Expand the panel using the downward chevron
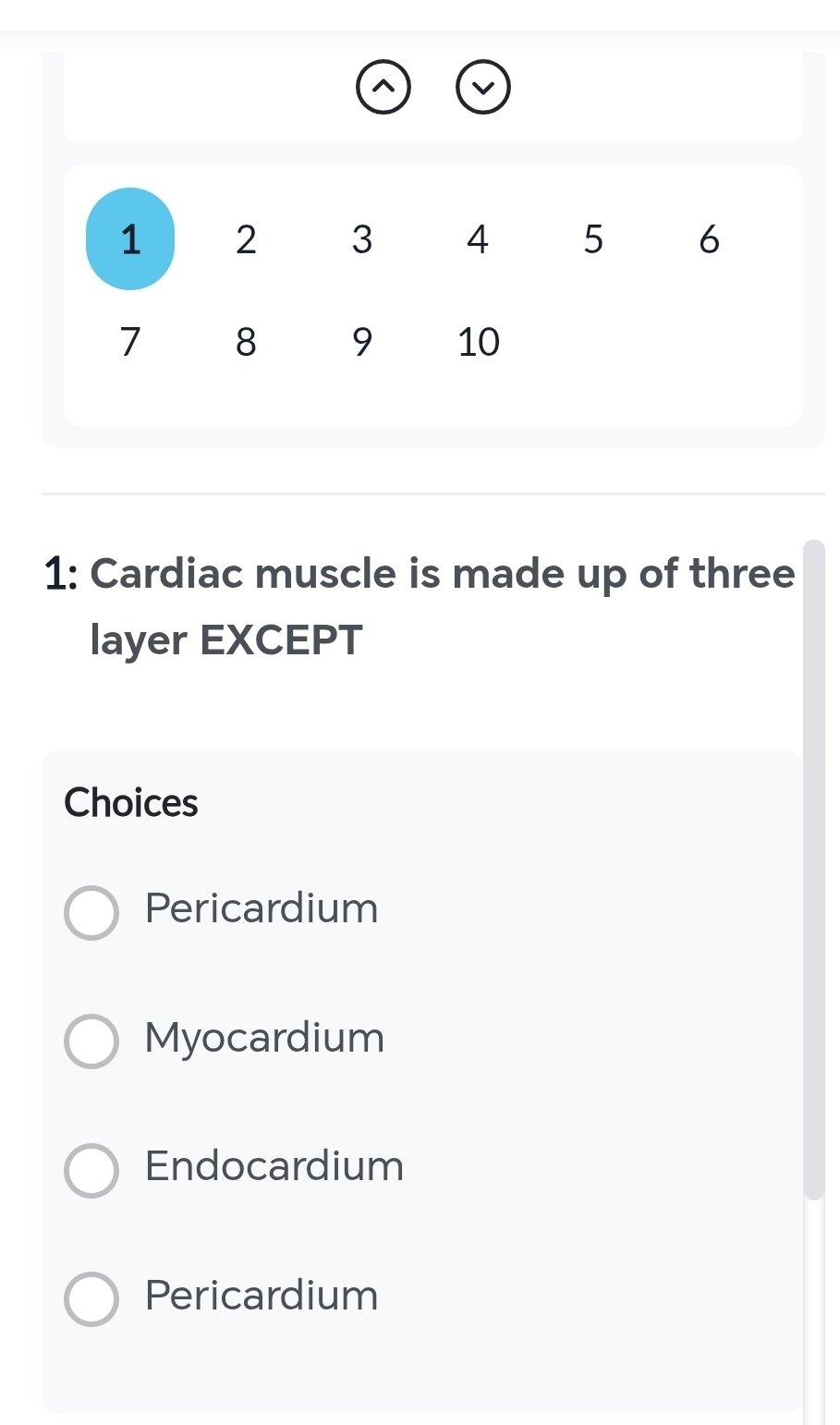840x1425 pixels. click(x=481, y=87)
